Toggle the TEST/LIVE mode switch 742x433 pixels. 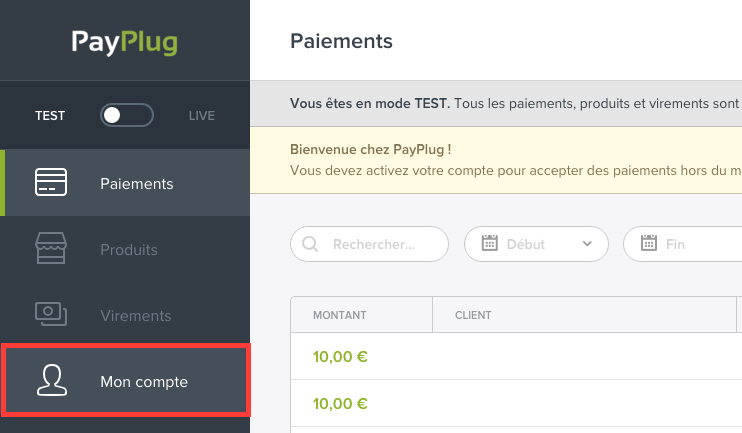tap(127, 115)
